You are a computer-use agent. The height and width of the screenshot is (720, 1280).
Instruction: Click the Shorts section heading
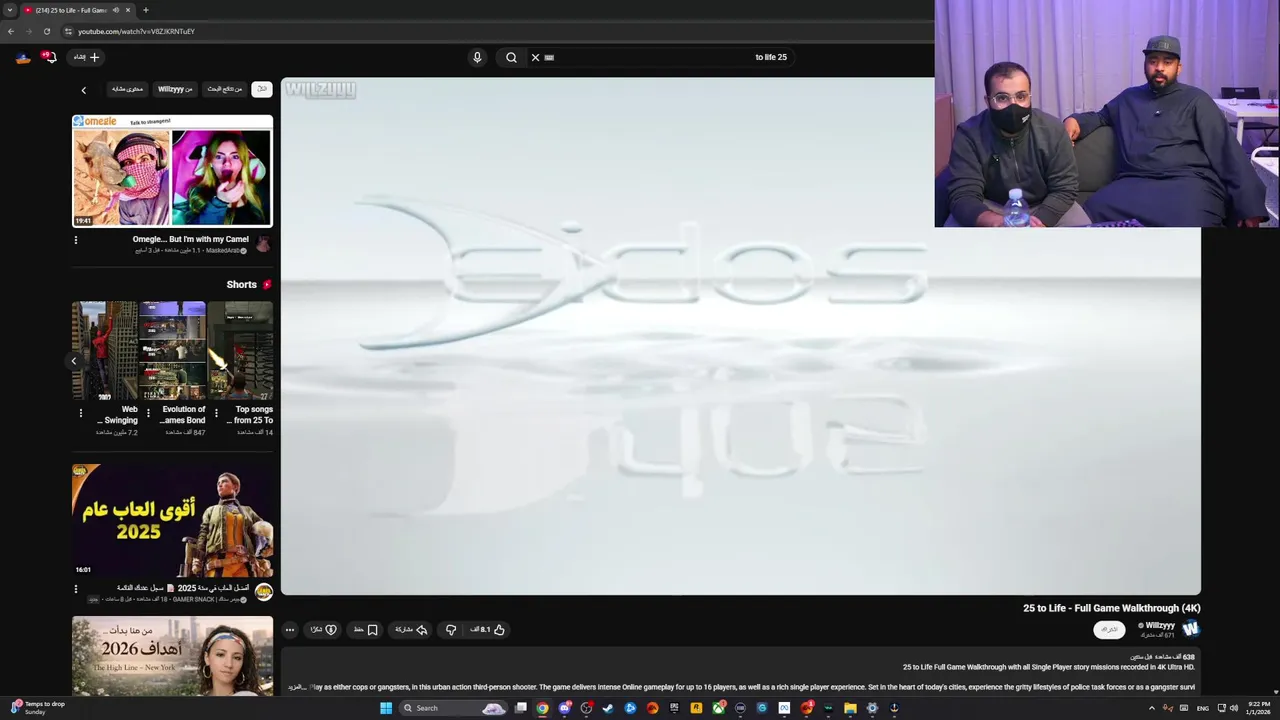(241, 285)
